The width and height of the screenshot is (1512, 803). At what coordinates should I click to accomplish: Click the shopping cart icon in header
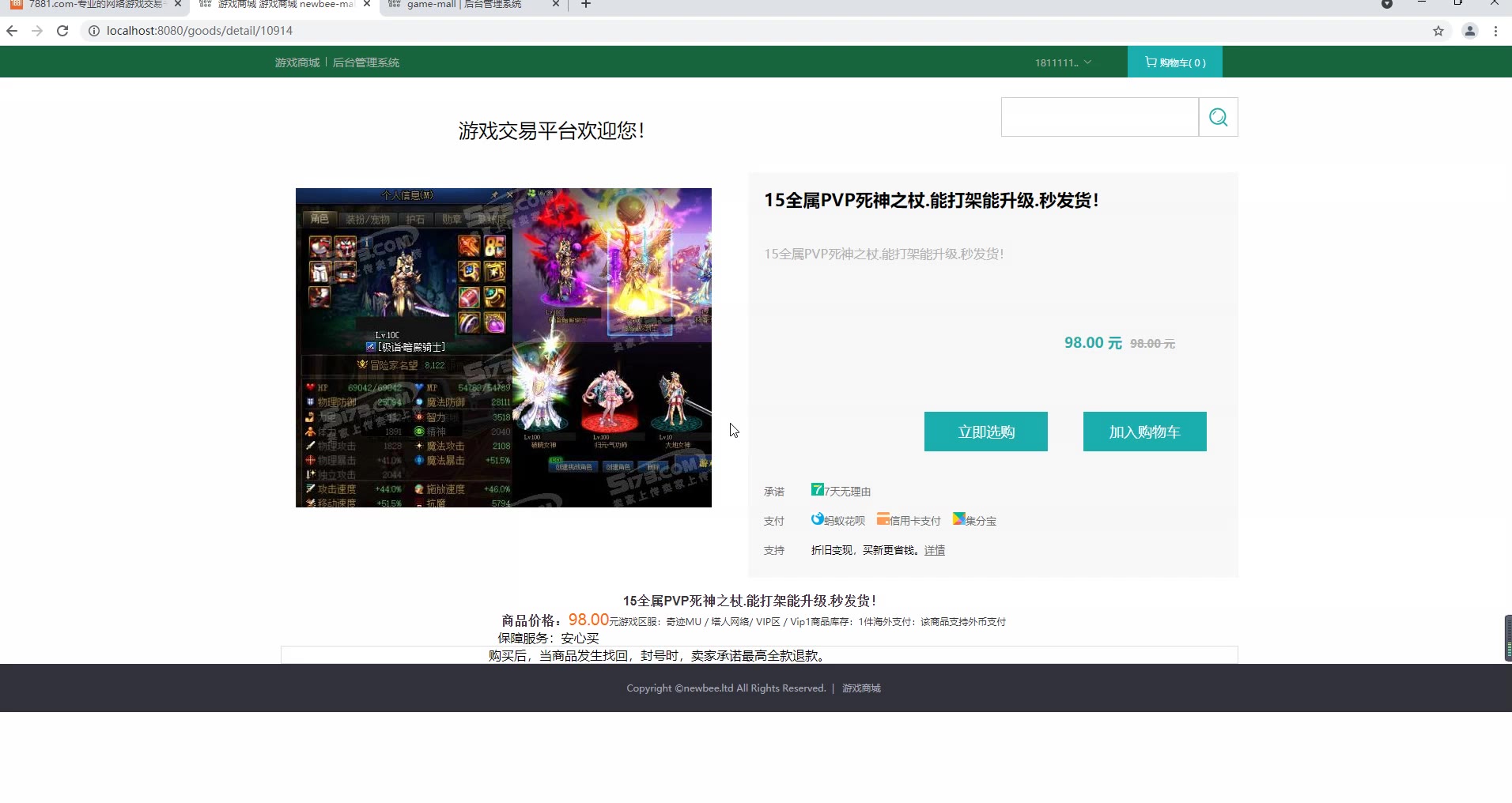point(1151,62)
